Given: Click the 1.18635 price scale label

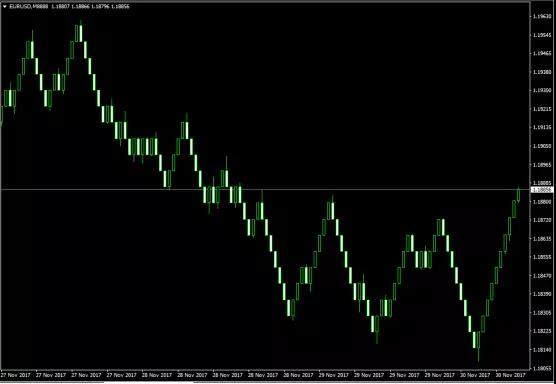Looking at the screenshot, I should 543,239.
